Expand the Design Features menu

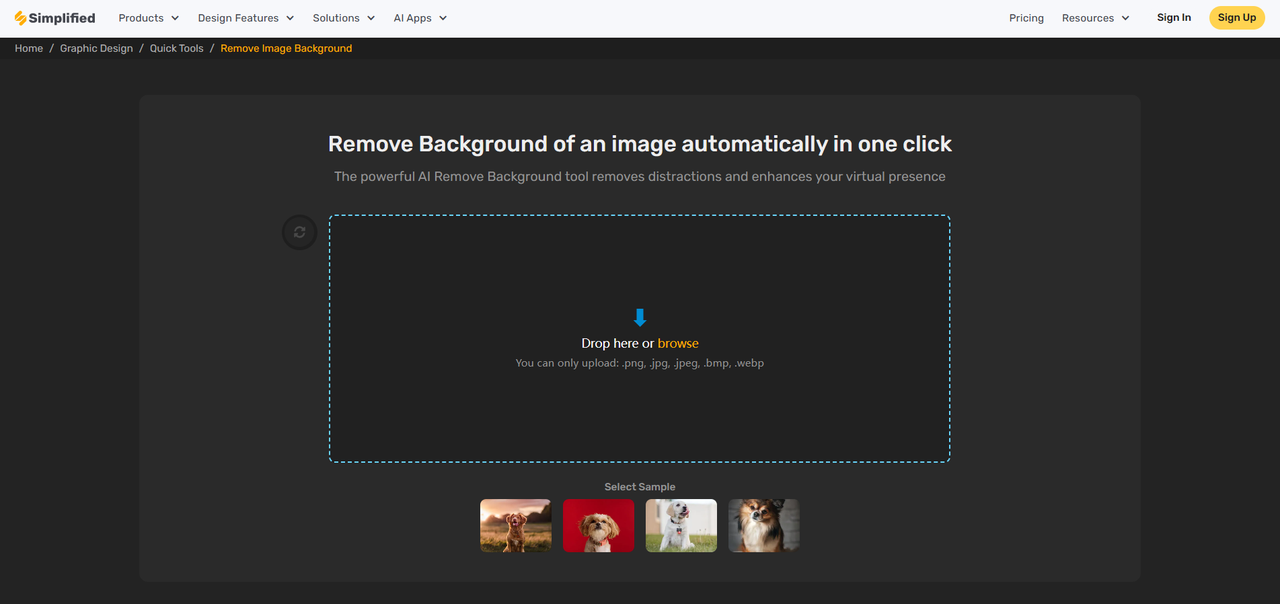[x=246, y=18]
